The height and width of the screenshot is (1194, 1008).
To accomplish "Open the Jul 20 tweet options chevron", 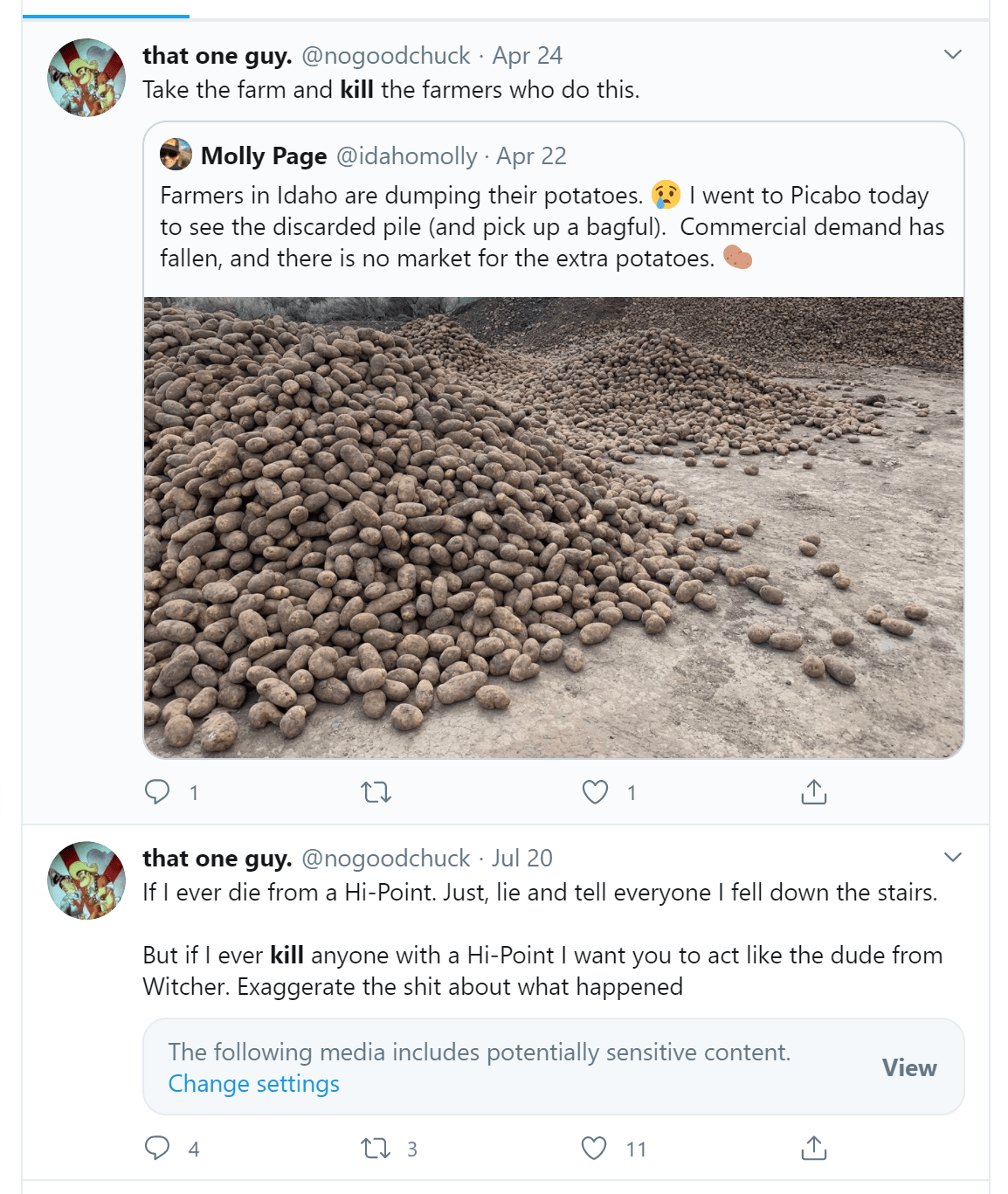I will (953, 857).
